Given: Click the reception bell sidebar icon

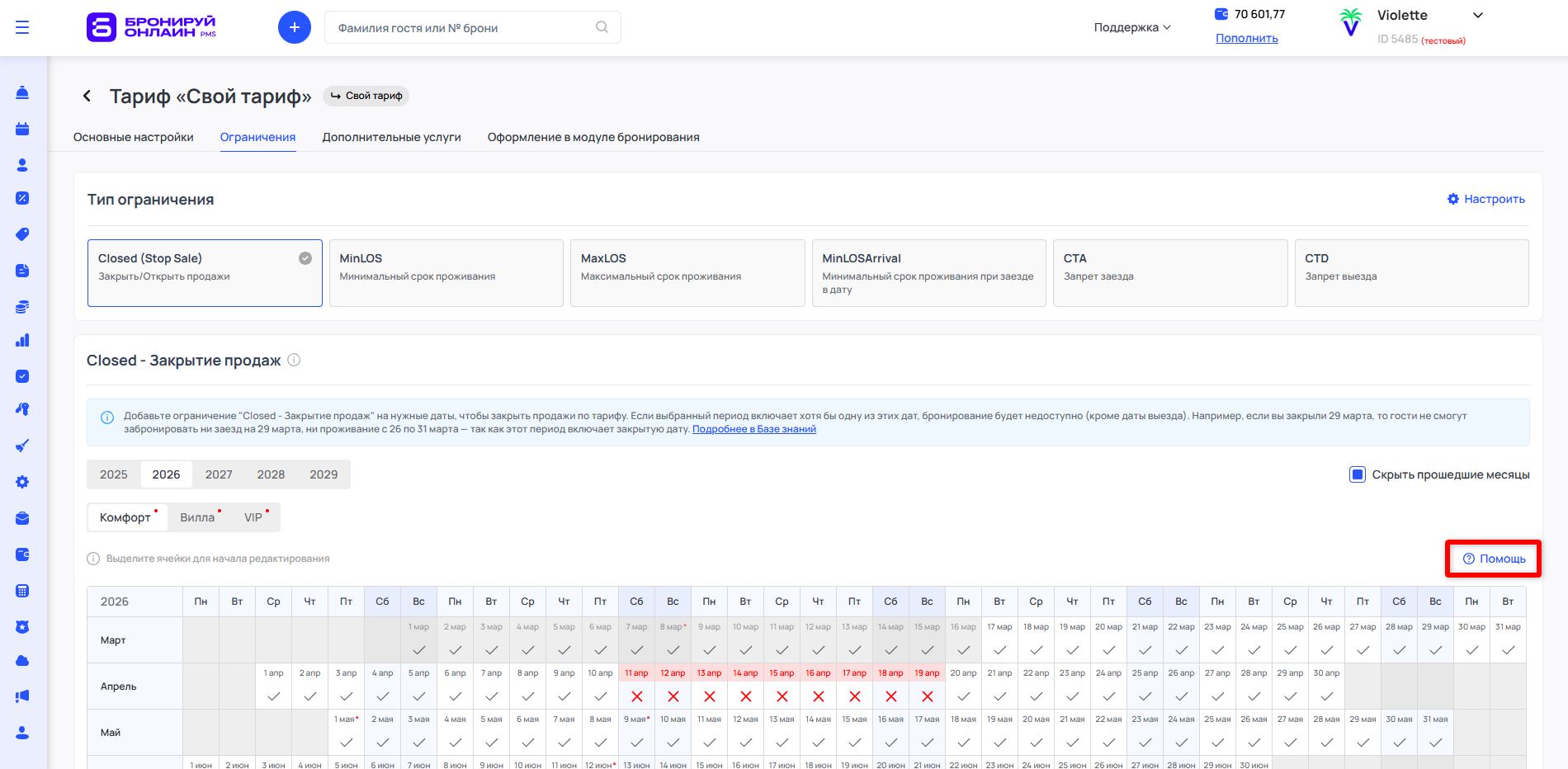Looking at the screenshot, I should click(x=22, y=92).
